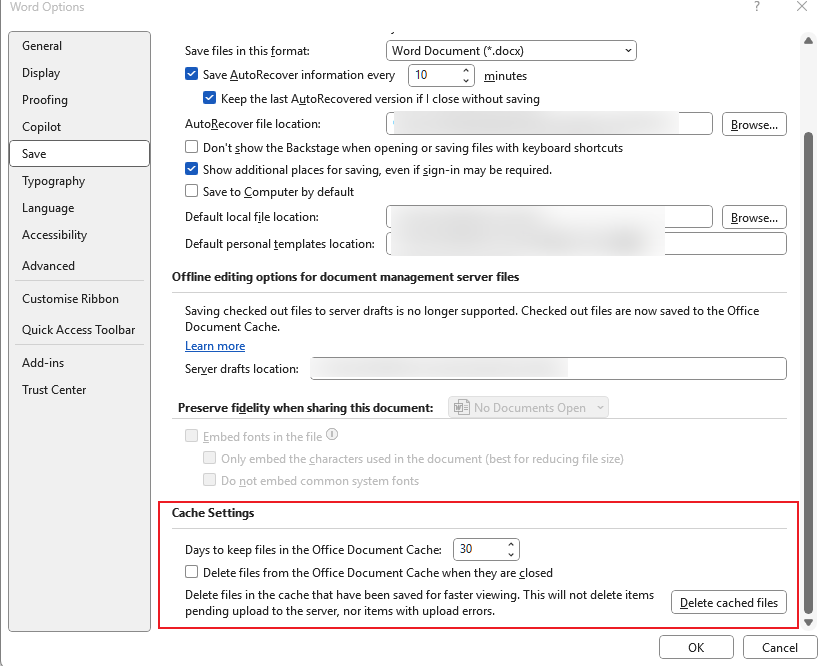Switch to the Proofing settings page
The image size is (823, 666).
[x=44, y=99]
